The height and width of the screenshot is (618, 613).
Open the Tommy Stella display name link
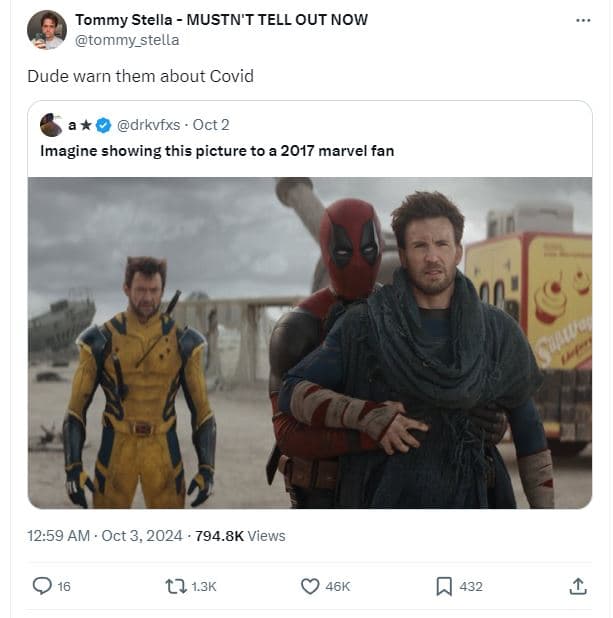click(221, 20)
